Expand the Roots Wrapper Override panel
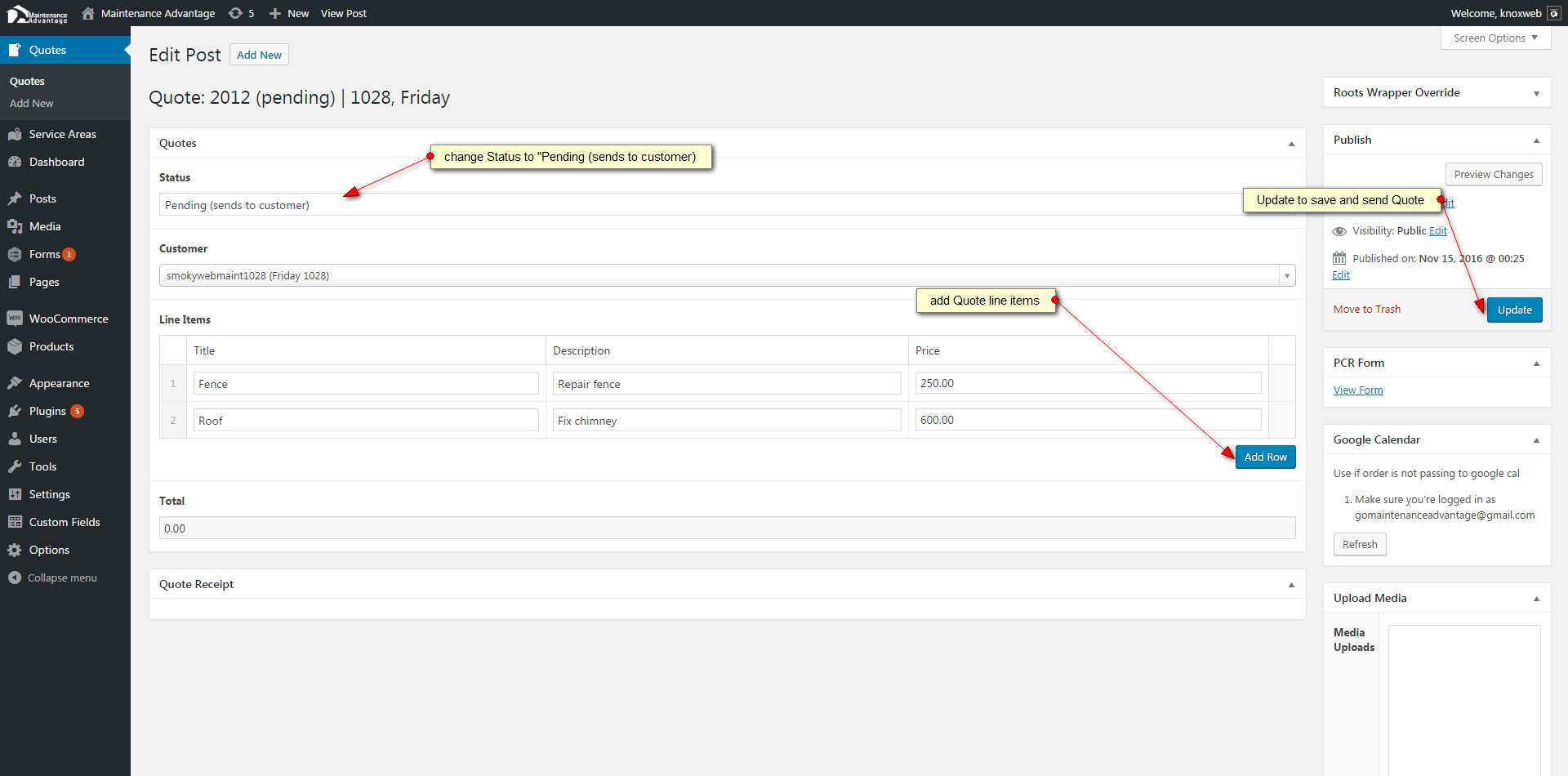Image resolution: width=1568 pixels, height=776 pixels. [x=1536, y=93]
